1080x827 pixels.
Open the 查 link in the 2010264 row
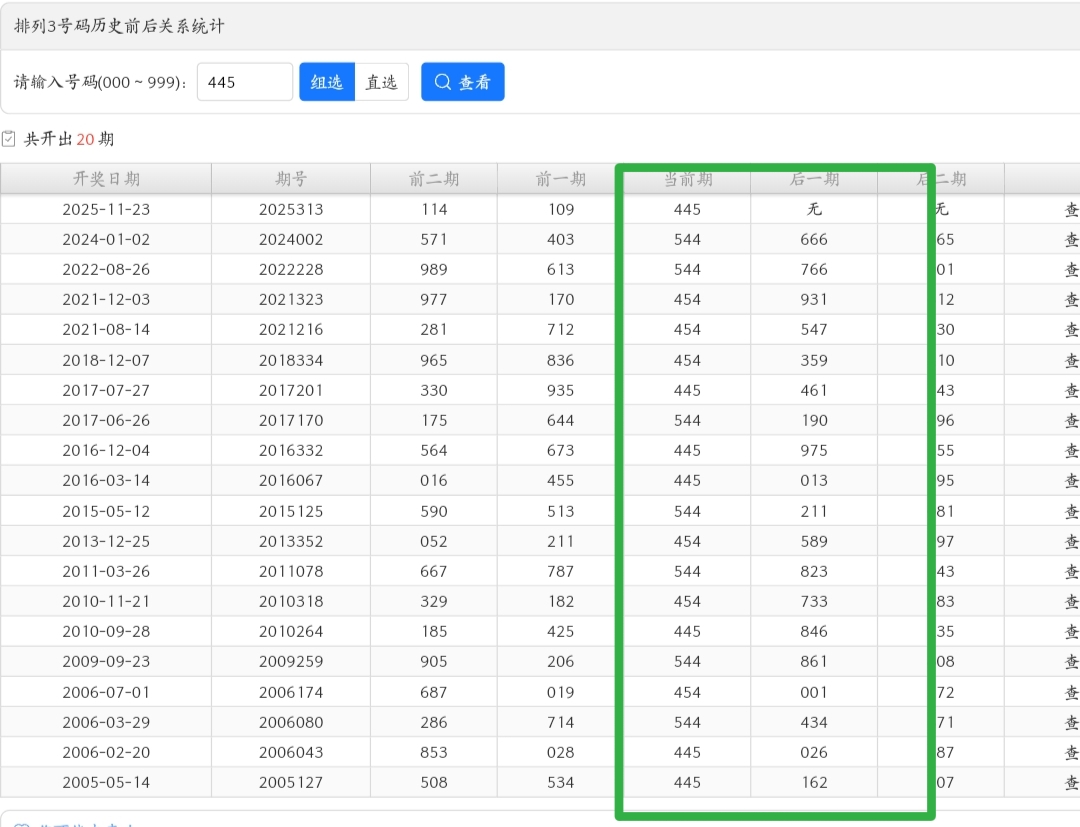coord(1071,632)
